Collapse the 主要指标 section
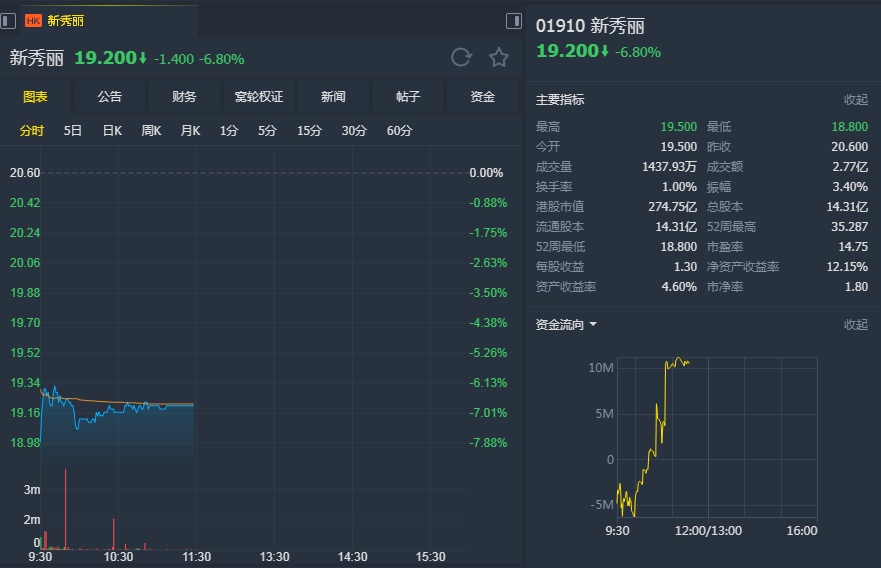Image resolution: width=881 pixels, height=568 pixels. pos(855,100)
